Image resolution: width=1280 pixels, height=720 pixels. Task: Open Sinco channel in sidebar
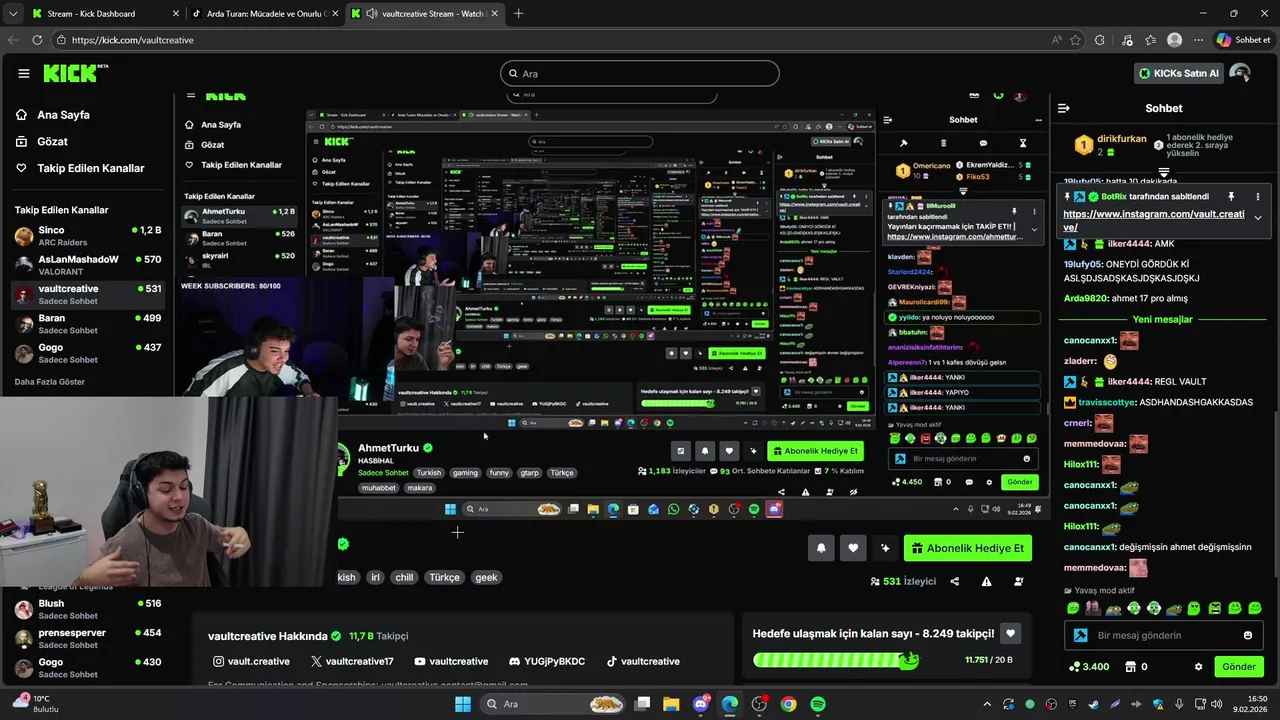coord(88,236)
